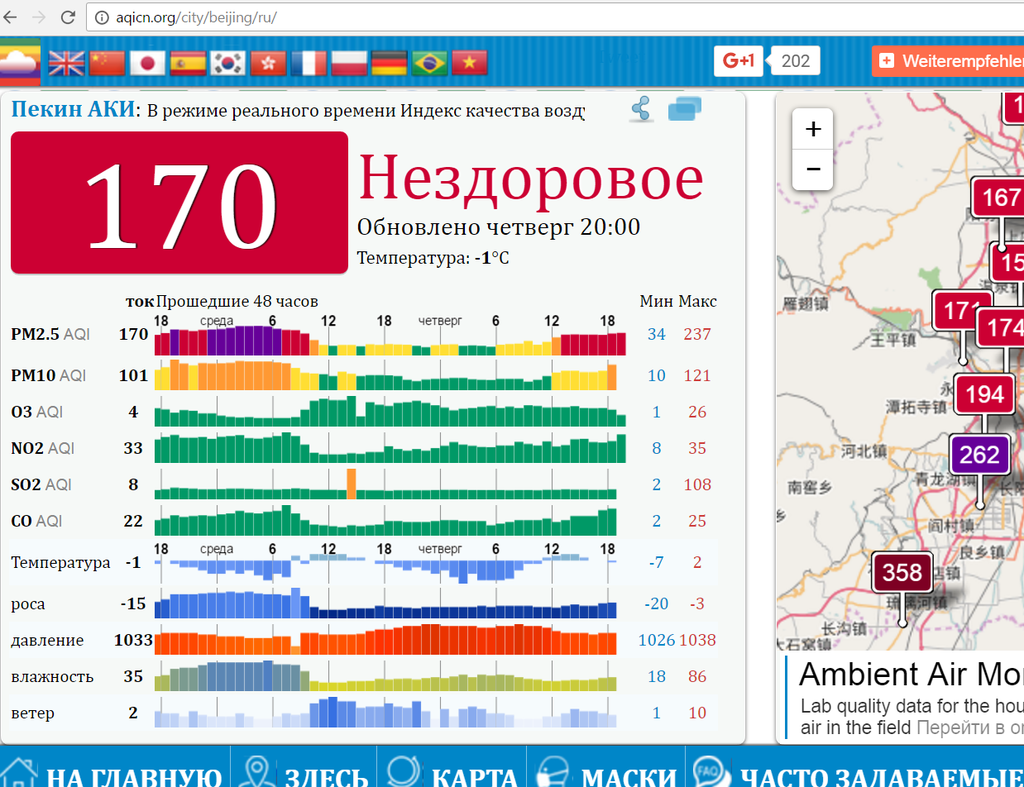Image resolution: width=1024 pixels, height=787 pixels.
Task: Select map marker 194
Action: pos(984,394)
